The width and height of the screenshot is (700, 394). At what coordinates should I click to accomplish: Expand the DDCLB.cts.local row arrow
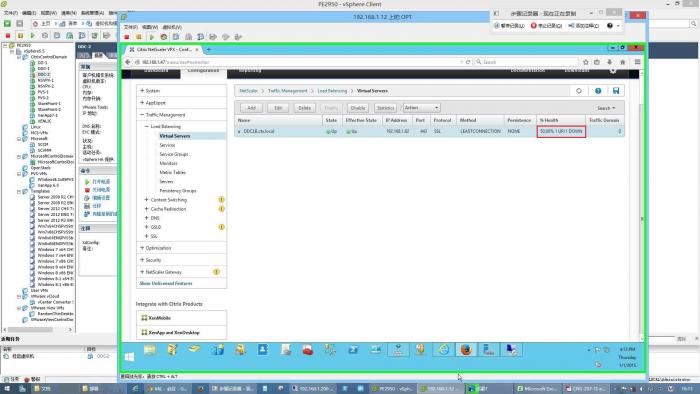pos(239,132)
